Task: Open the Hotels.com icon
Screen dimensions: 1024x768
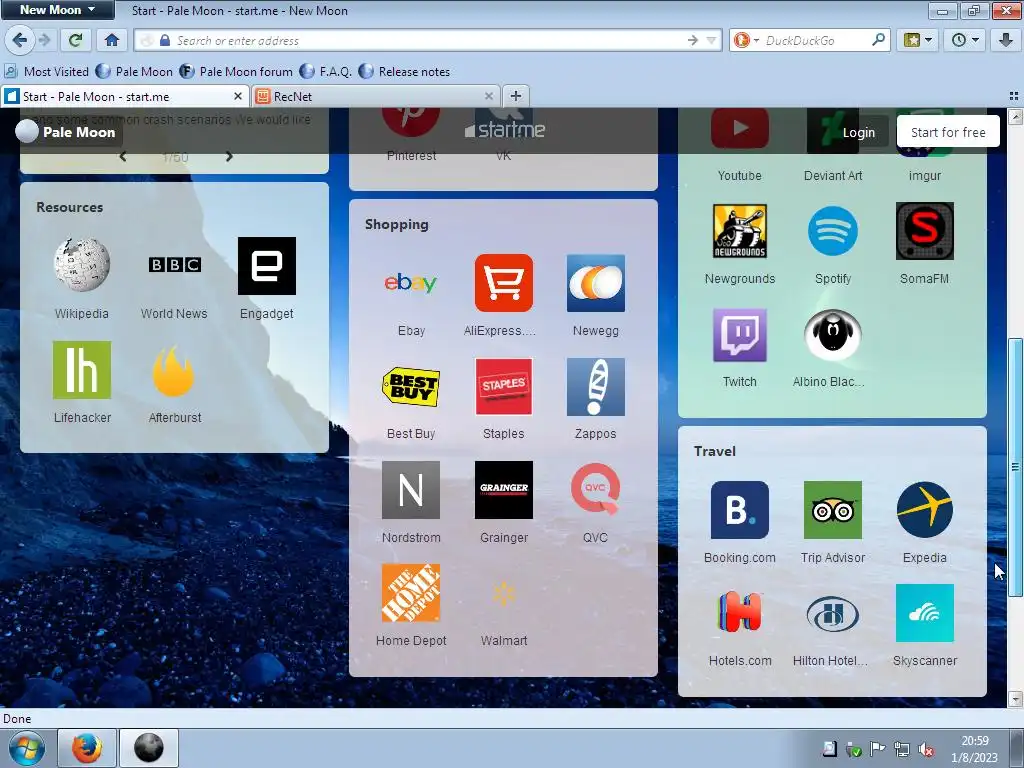Action: pos(739,613)
